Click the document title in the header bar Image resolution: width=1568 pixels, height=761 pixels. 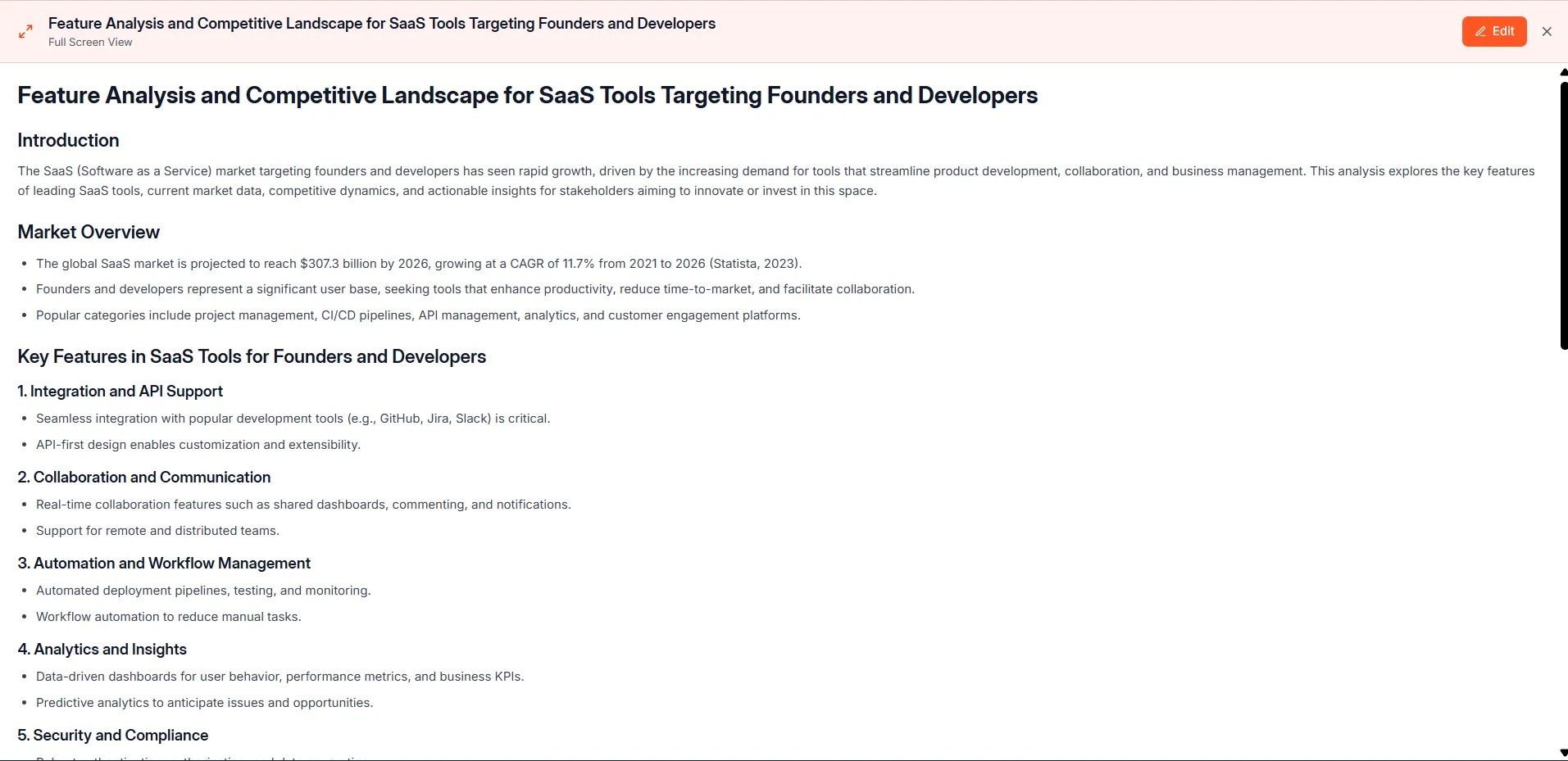pyautogui.click(x=381, y=24)
